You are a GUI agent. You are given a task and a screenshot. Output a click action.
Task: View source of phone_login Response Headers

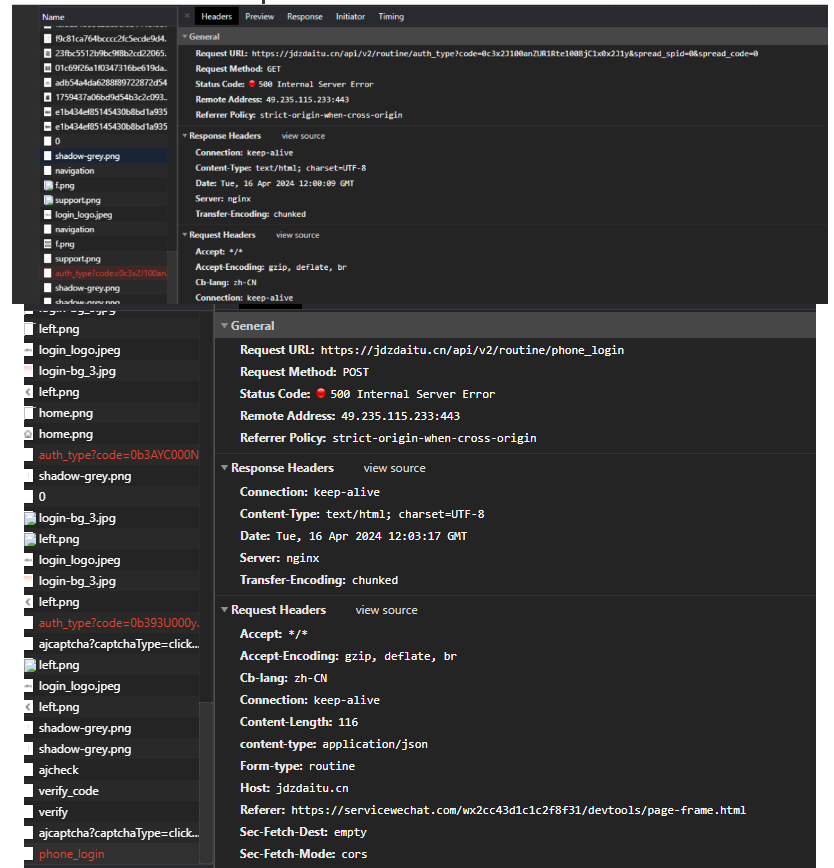394,468
